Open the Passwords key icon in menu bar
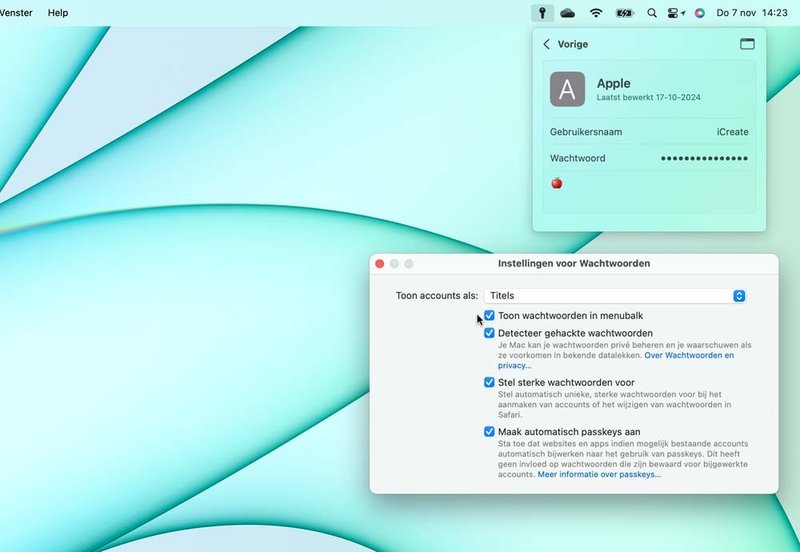Viewport: 800px width, 552px height. tap(542, 13)
